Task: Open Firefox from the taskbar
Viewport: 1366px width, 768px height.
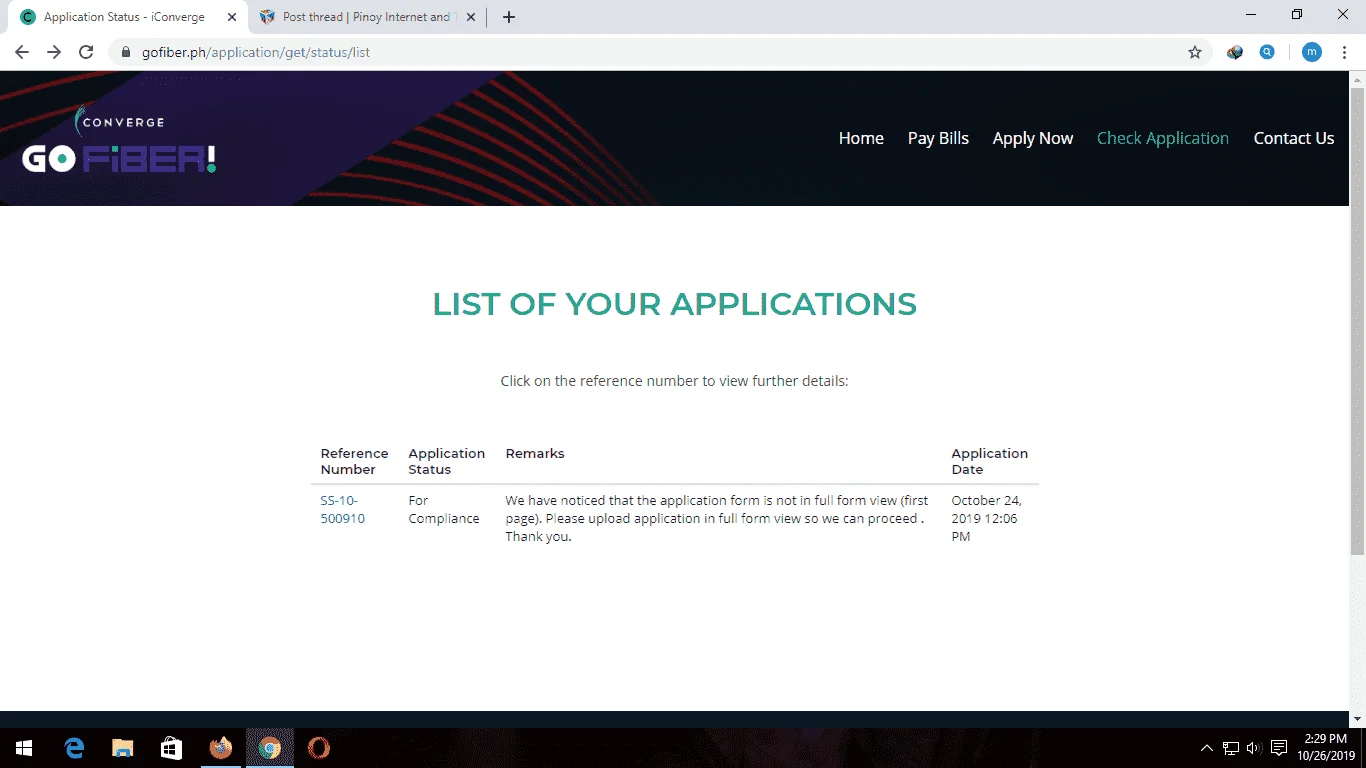Action: (x=220, y=748)
